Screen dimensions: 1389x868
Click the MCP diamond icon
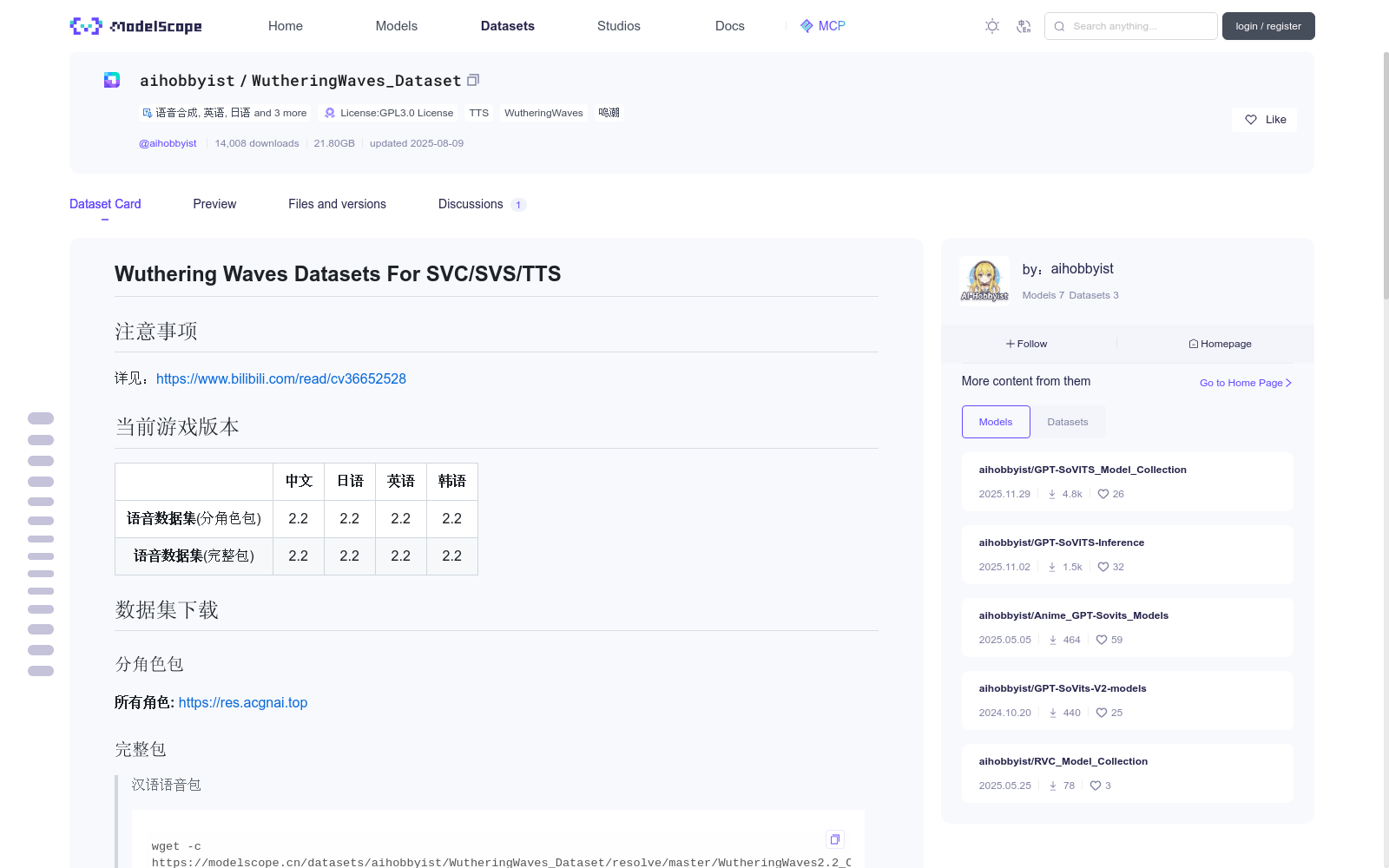pos(806,26)
